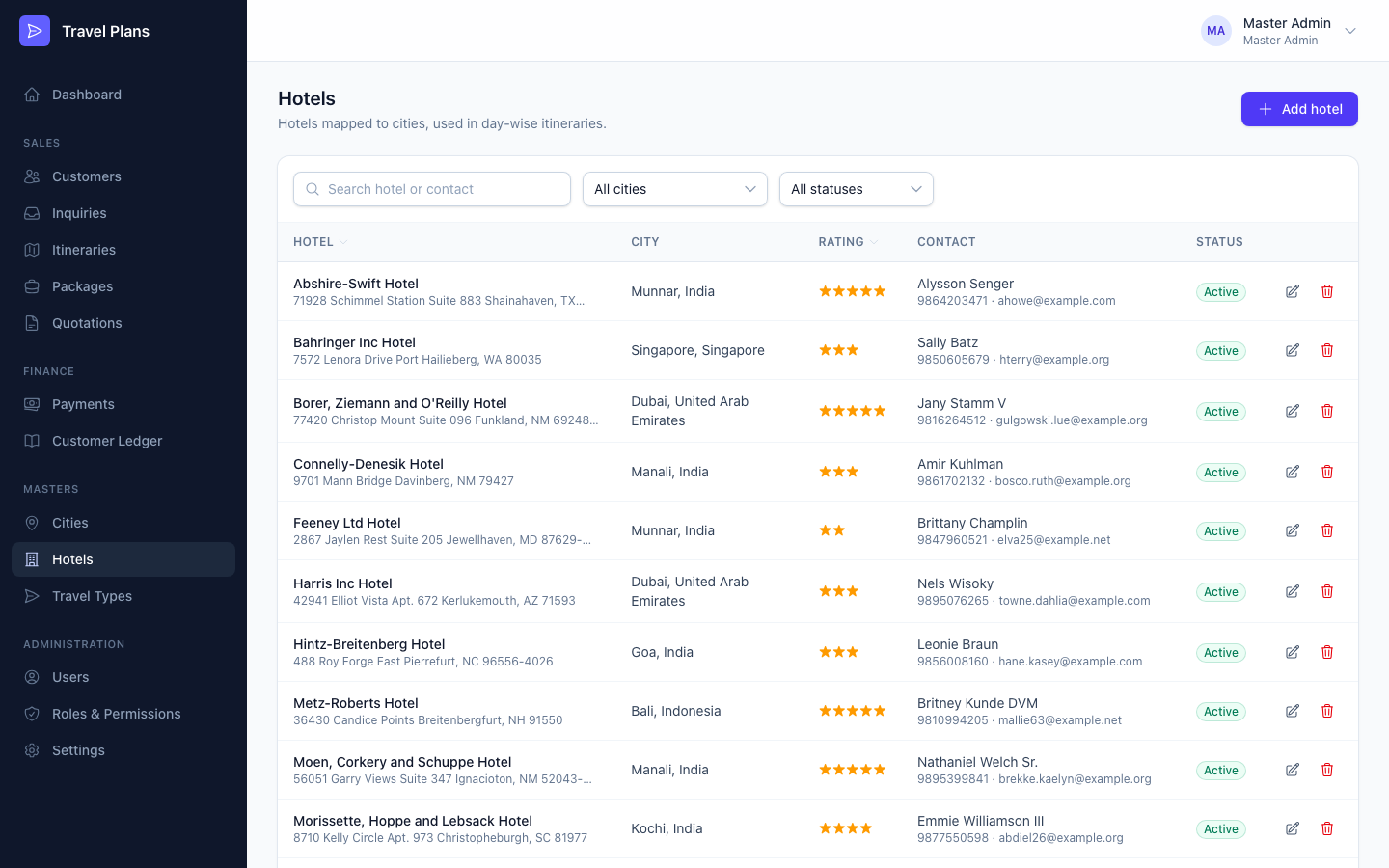Focus the Search hotel or contact field
1389x868 pixels.
[432, 189]
